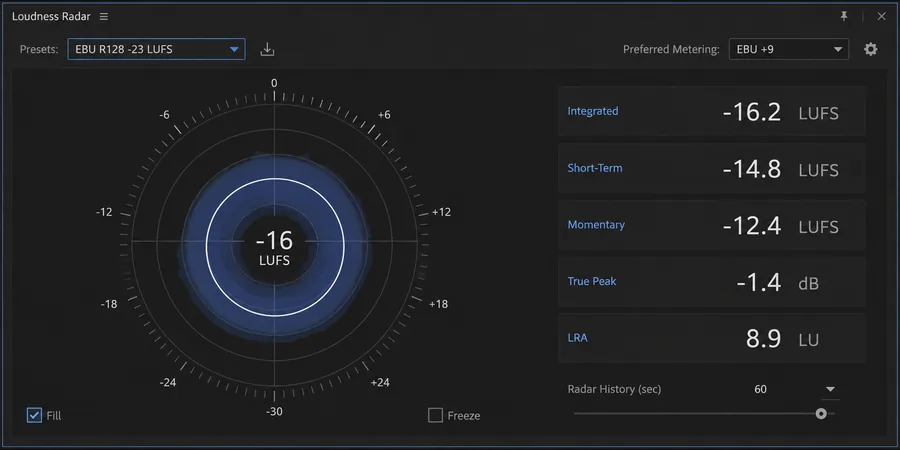This screenshot has height=450, width=900.
Task: Pin the Loudness Radar panel
Action: point(844,17)
